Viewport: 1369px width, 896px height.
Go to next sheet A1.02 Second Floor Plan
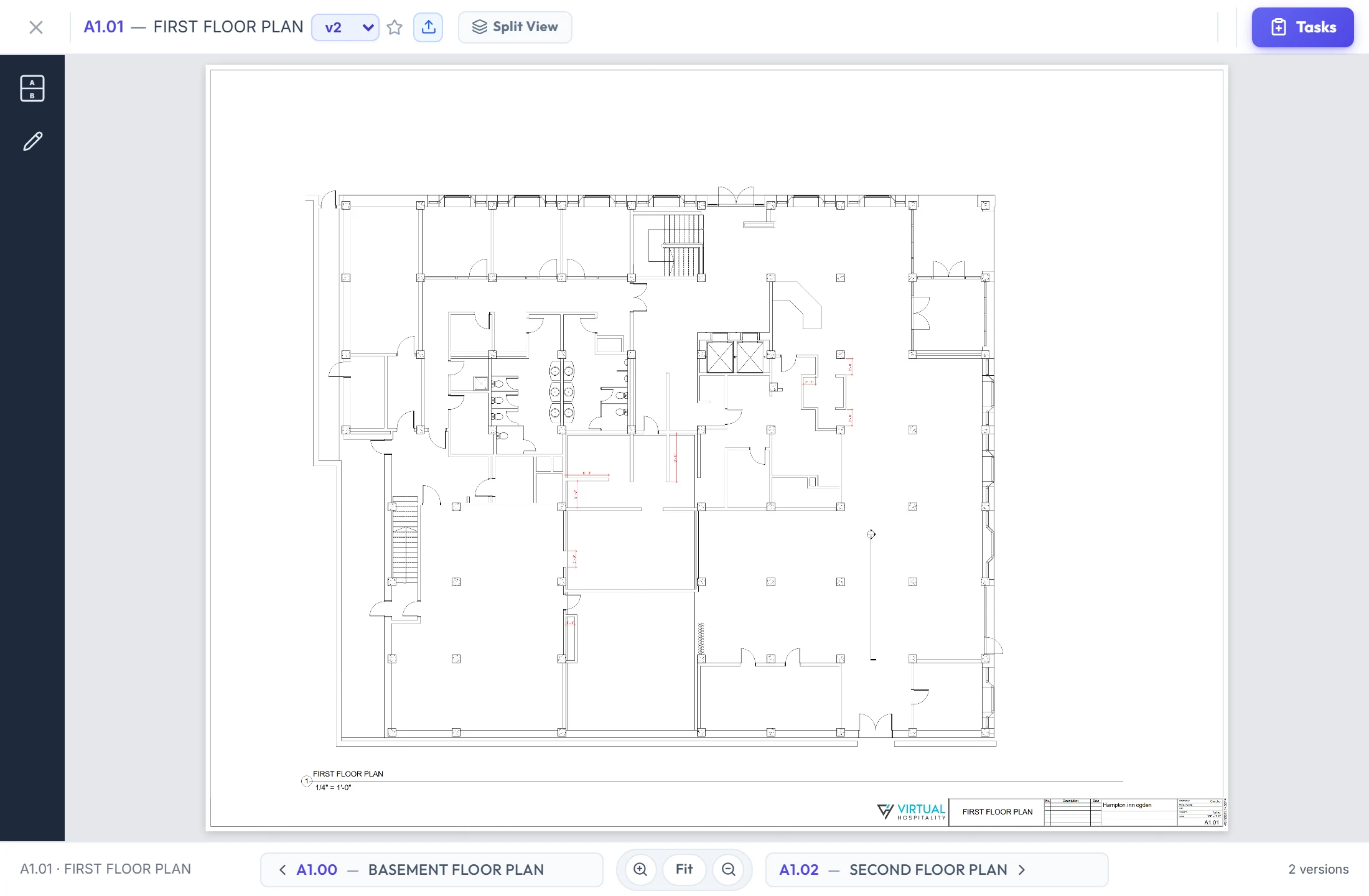click(x=937, y=870)
